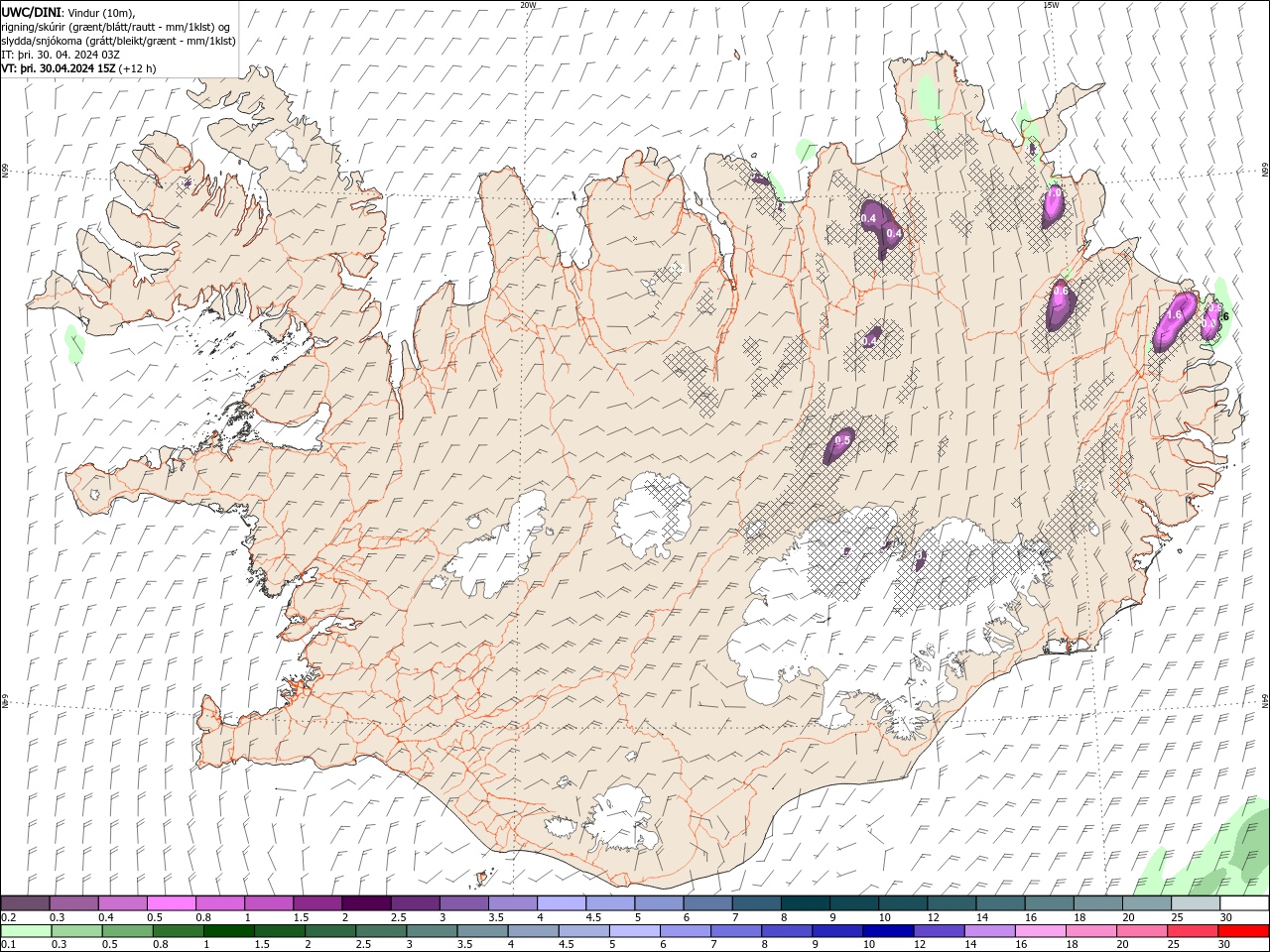
Task: Select the red 30 mm swatch in bottom legend
Action: click(x=1245, y=931)
